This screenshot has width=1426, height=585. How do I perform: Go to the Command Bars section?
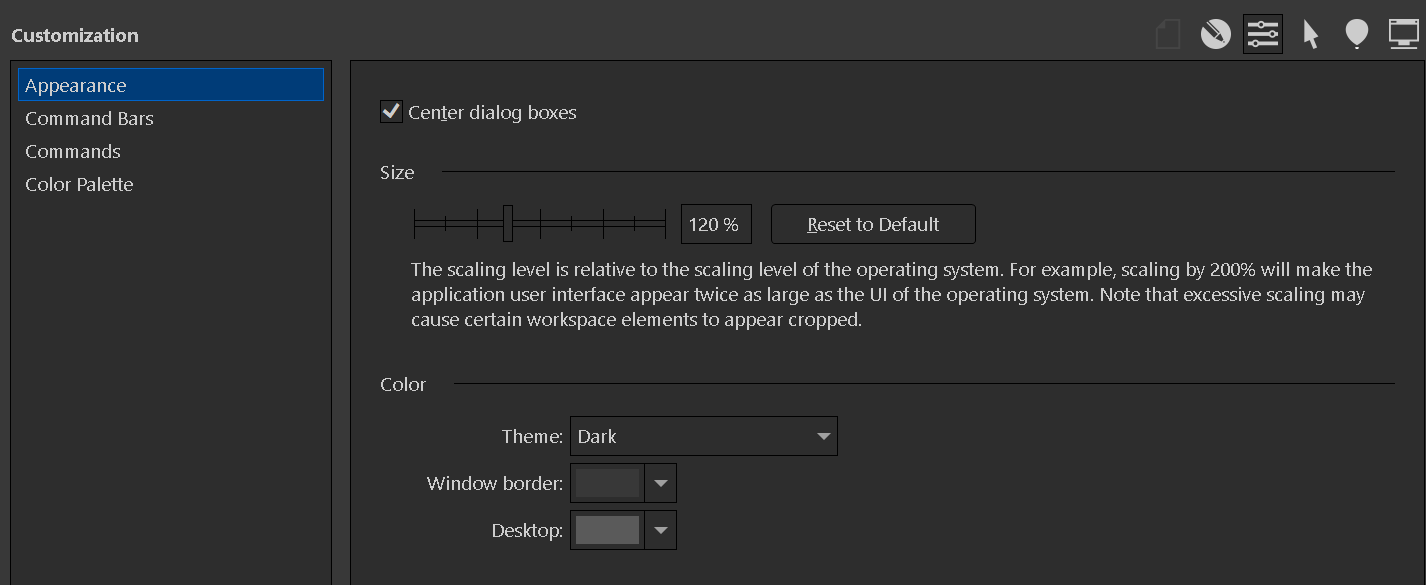pos(90,119)
